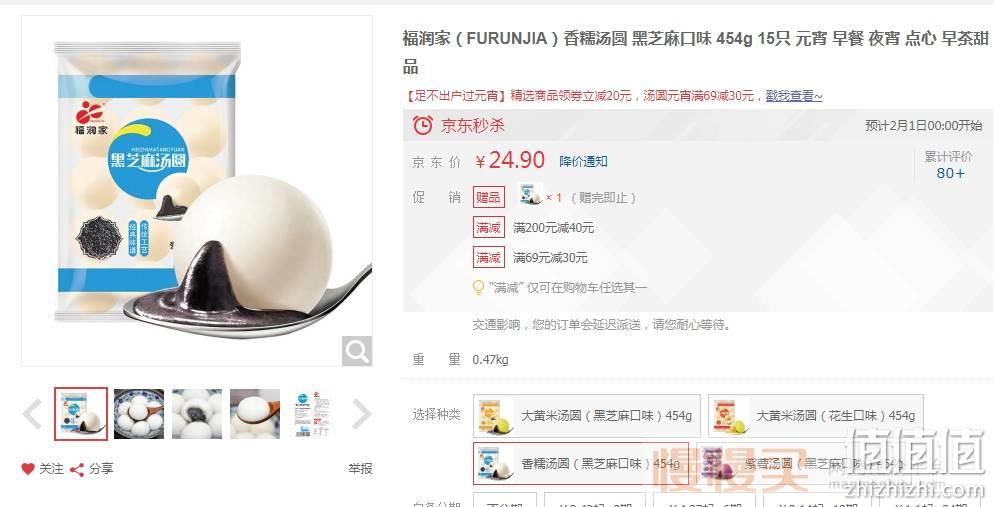Click the lightbulb tip icon beside 满减 note
Screen dimensions: 994x507
(x=479, y=288)
